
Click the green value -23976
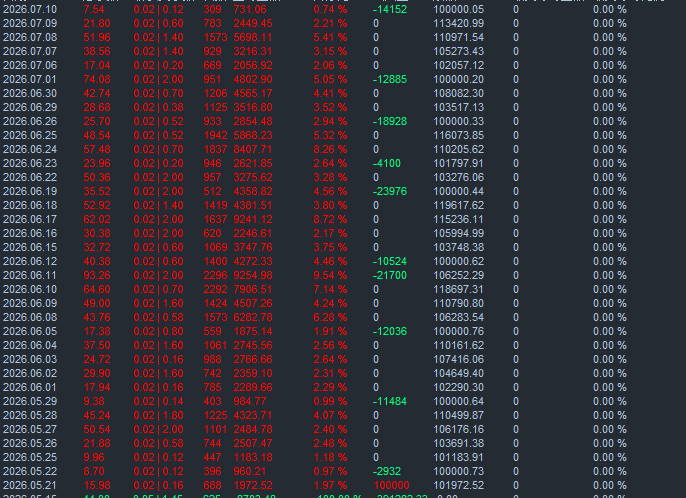(x=390, y=191)
